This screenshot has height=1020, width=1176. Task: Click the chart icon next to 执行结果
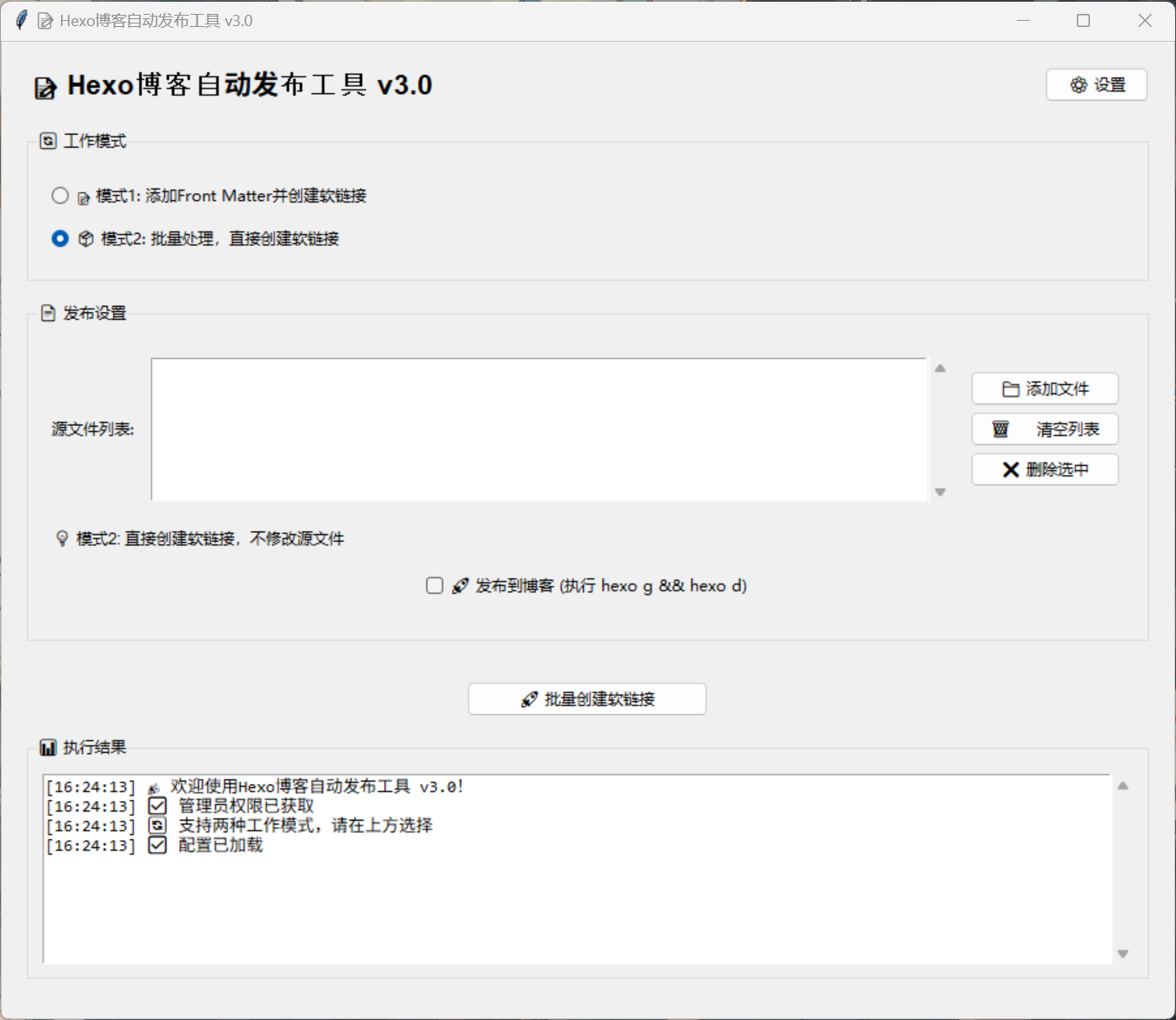[x=49, y=748]
